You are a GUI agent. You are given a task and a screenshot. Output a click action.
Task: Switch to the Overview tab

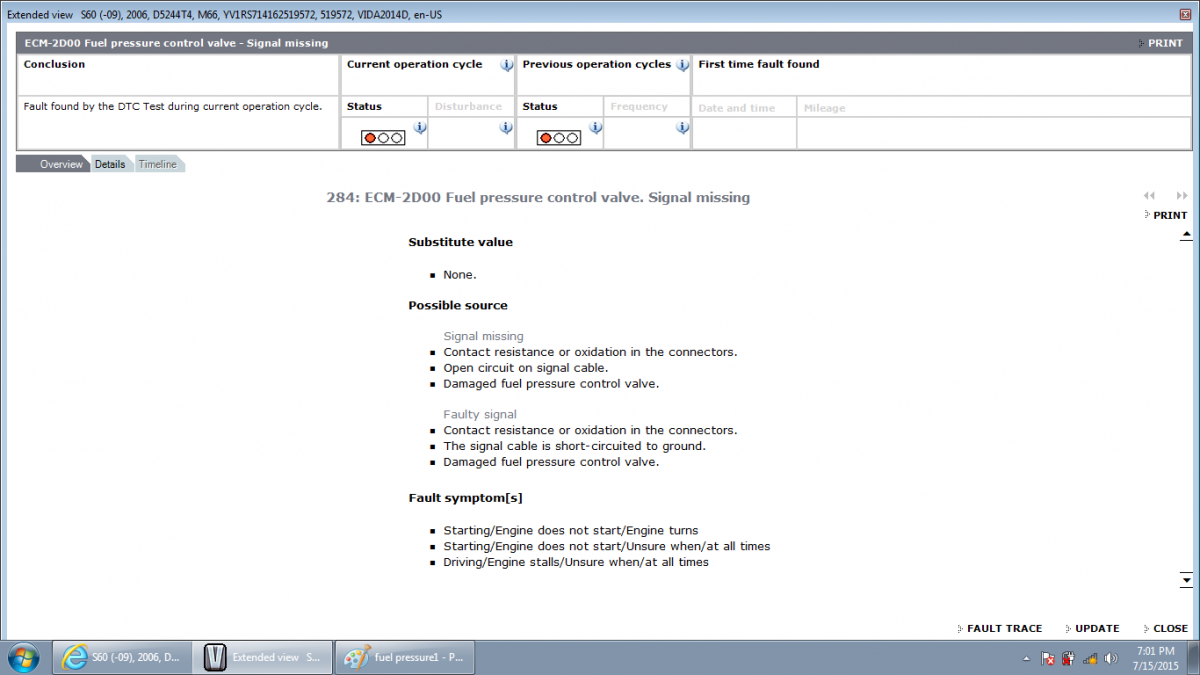coord(53,164)
